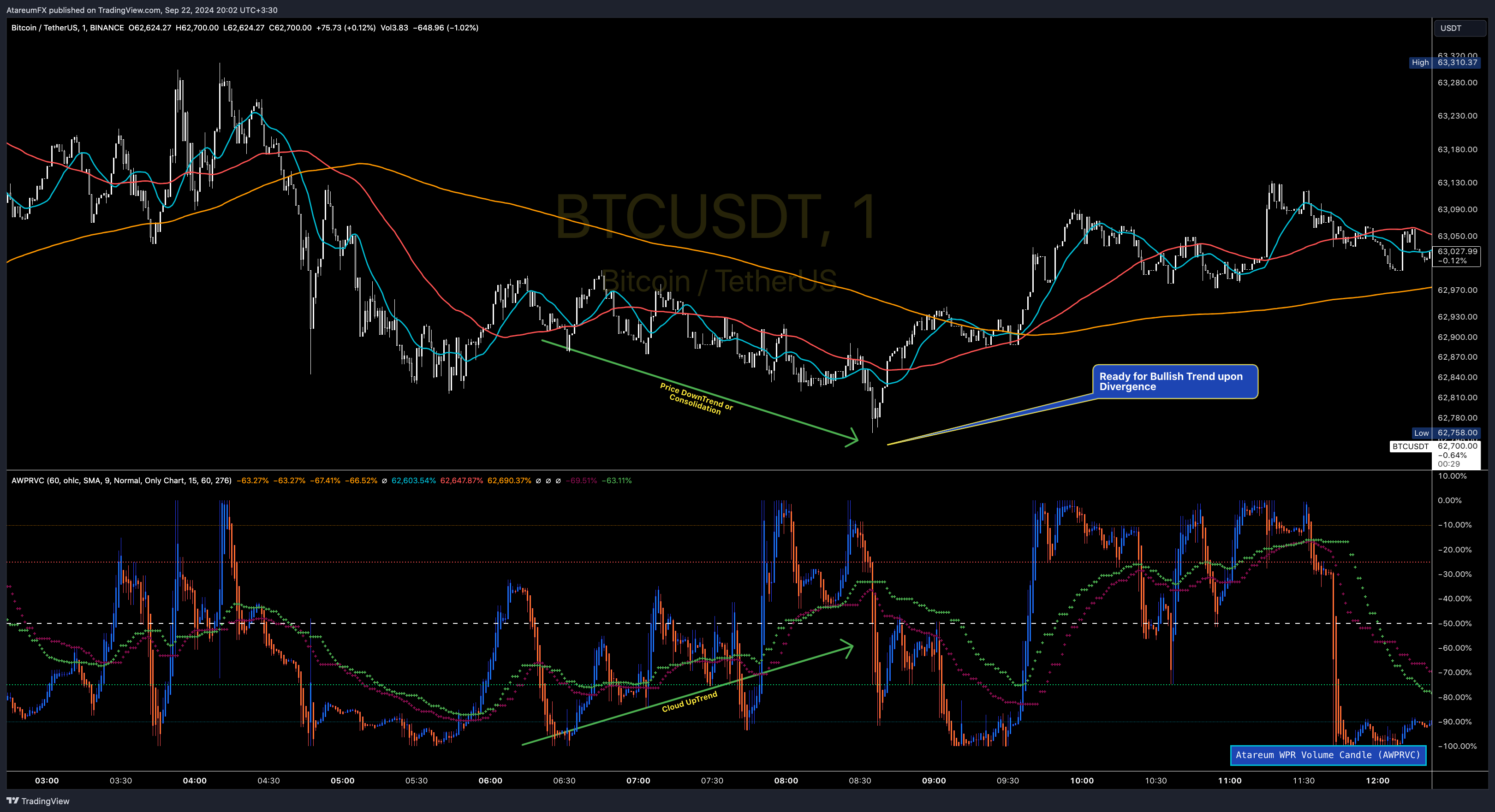Click 62,870.00 on the price axis
Viewport: 1495px width, 812px height.
point(1457,357)
